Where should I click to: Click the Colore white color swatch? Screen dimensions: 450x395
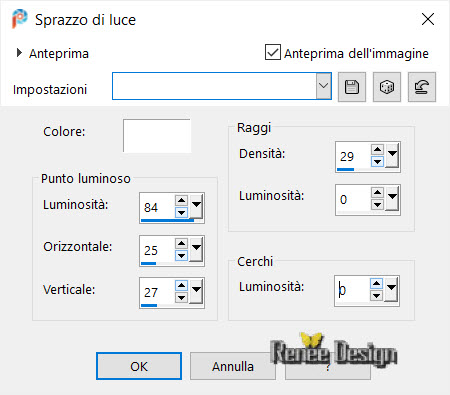click(x=157, y=136)
